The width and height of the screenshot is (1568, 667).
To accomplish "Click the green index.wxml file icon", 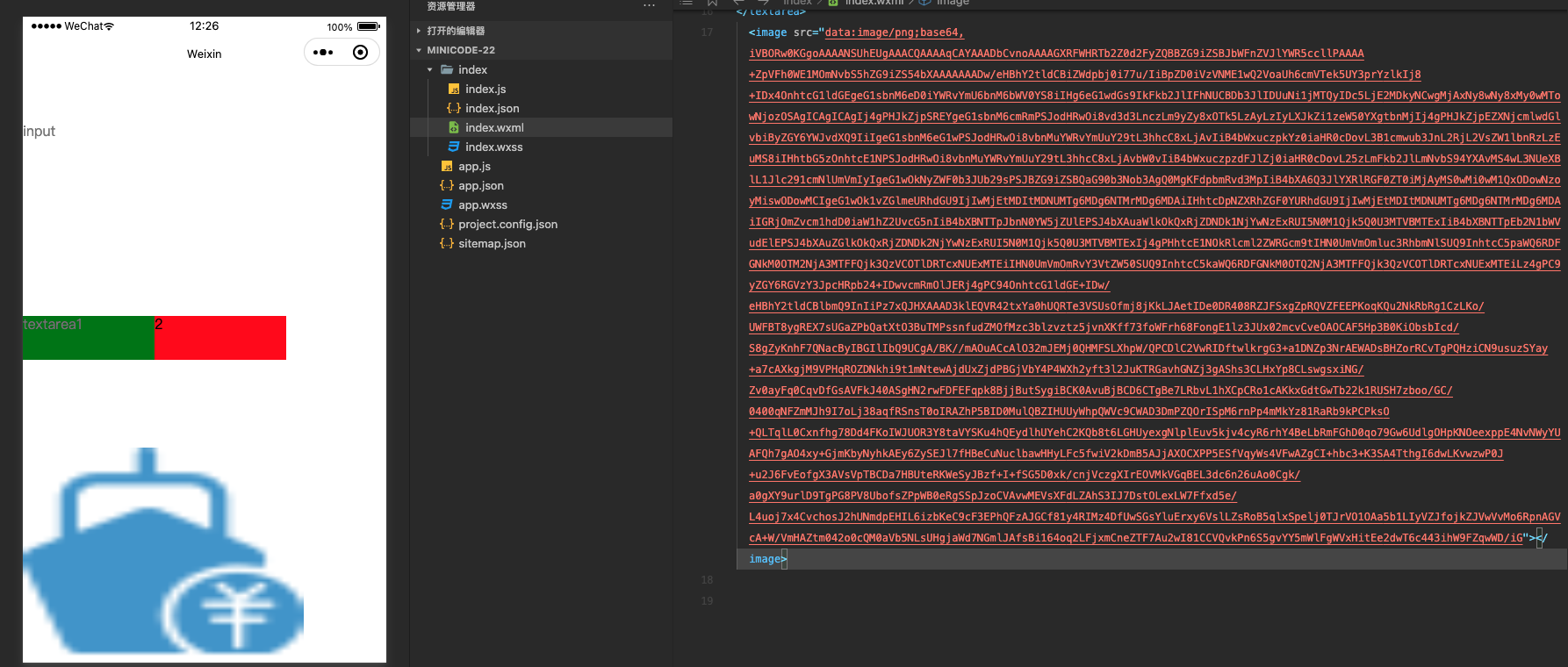I will tap(454, 127).
